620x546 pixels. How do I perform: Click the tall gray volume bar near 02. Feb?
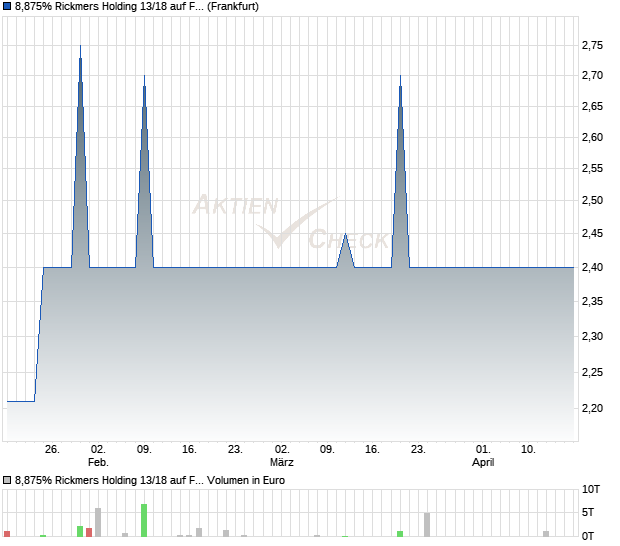(x=98, y=522)
